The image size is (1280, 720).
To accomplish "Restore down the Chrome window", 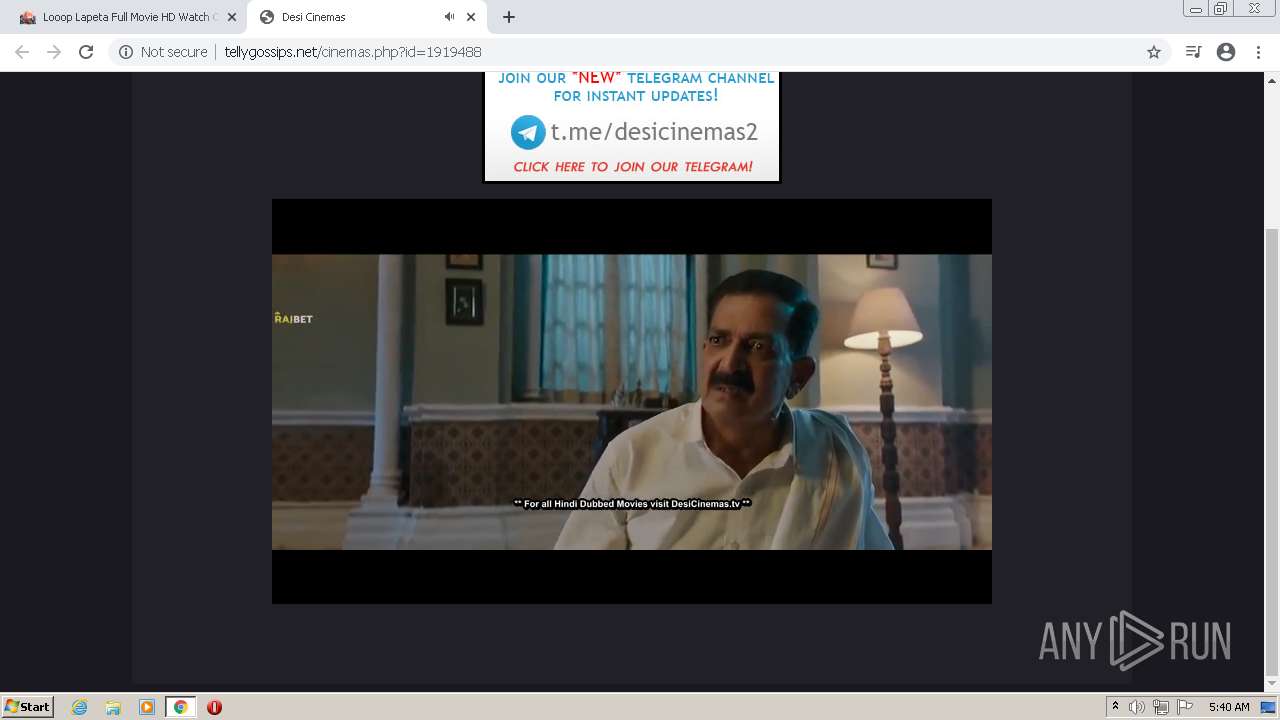I will (1221, 9).
